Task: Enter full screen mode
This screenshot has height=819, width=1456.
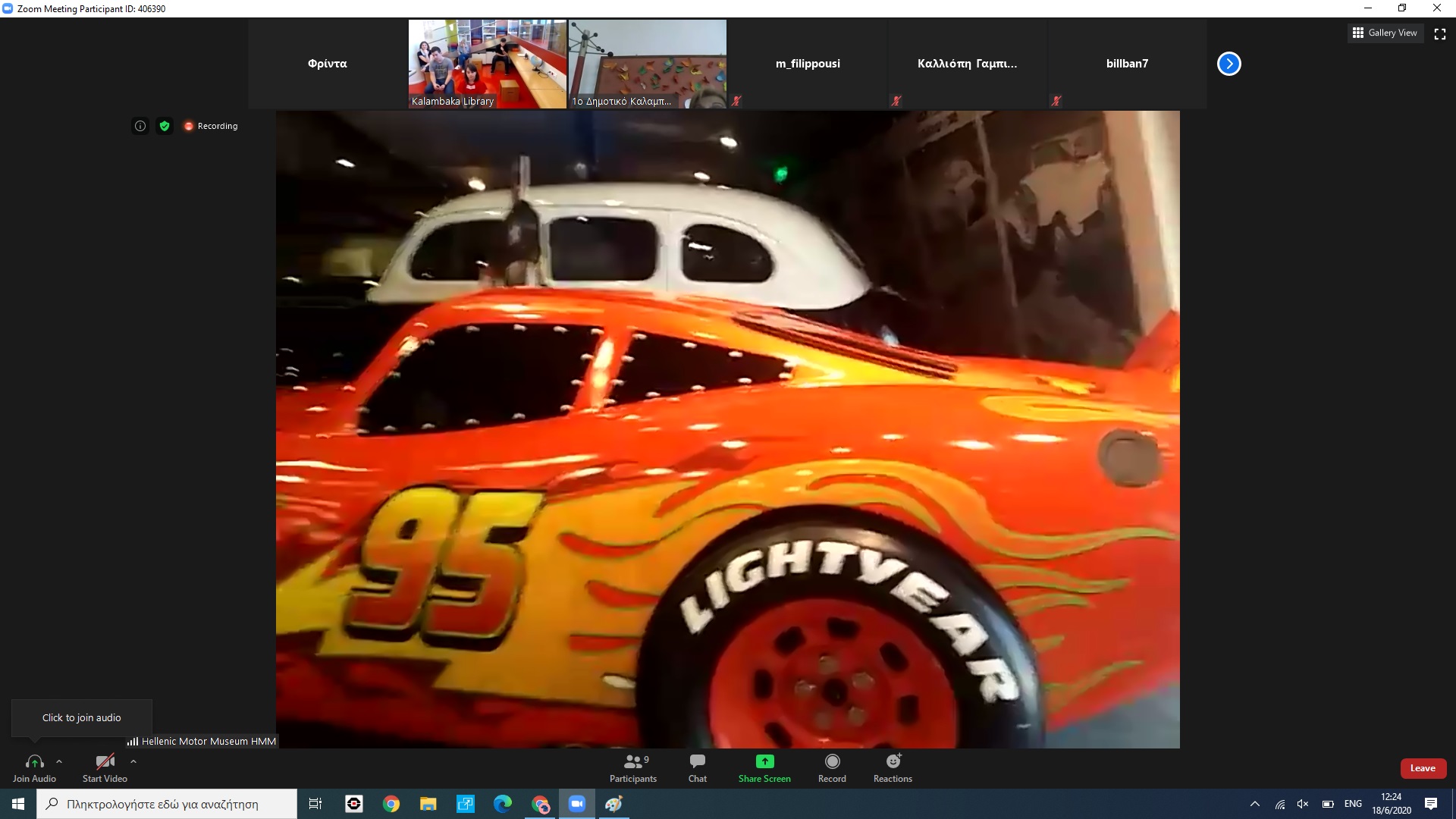Action: tap(1440, 33)
